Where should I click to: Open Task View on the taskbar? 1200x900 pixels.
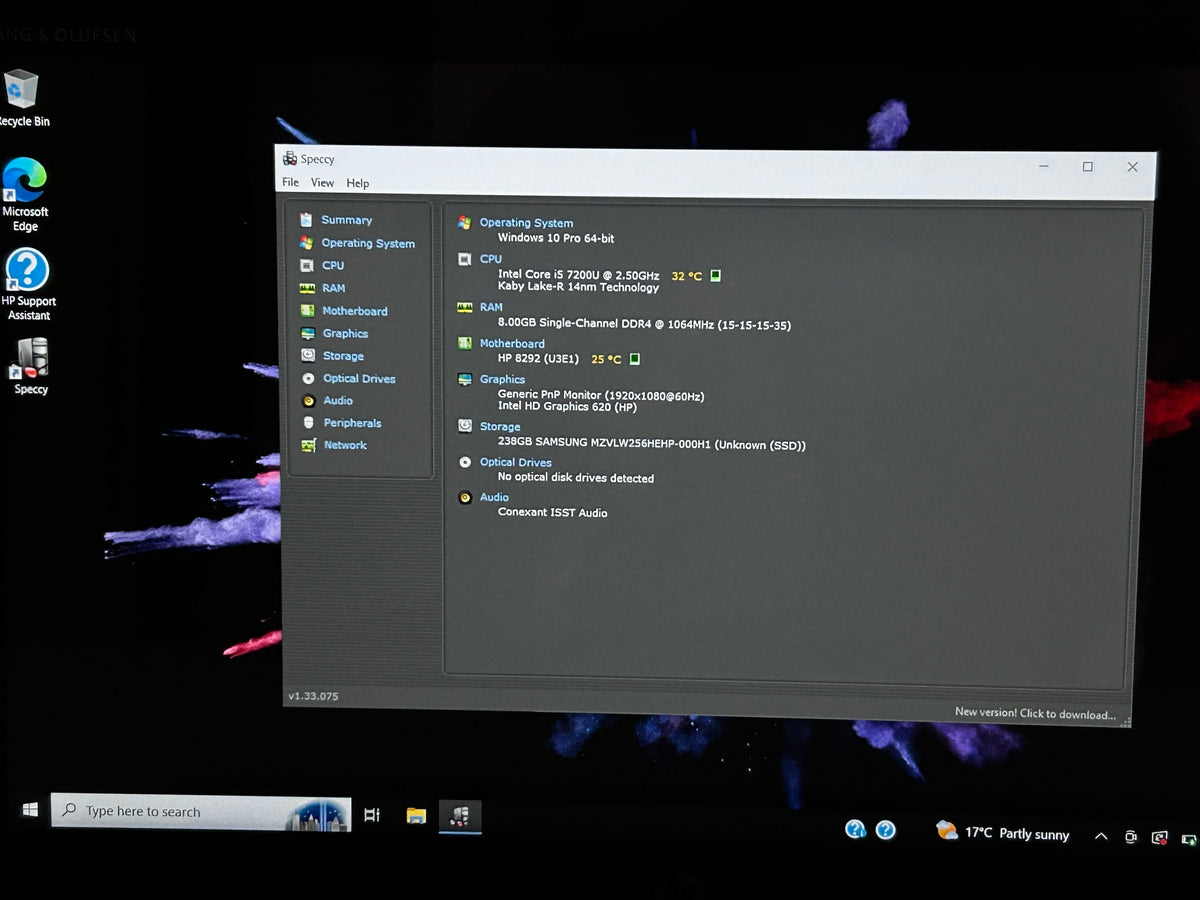coord(372,815)
